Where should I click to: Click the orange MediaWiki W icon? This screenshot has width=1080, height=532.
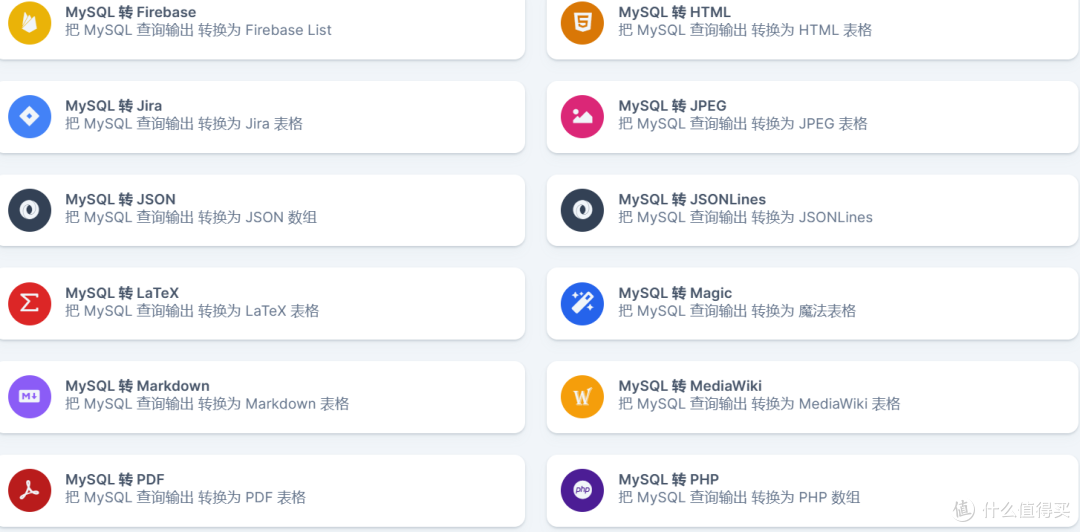coord(582,397)
